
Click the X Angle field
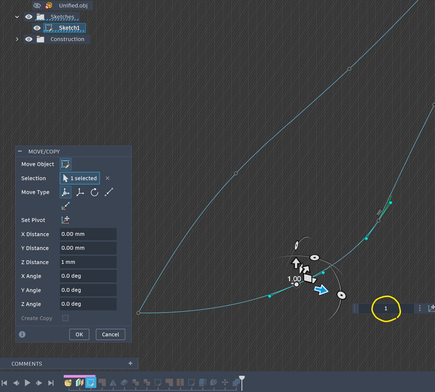click(88, 276)
